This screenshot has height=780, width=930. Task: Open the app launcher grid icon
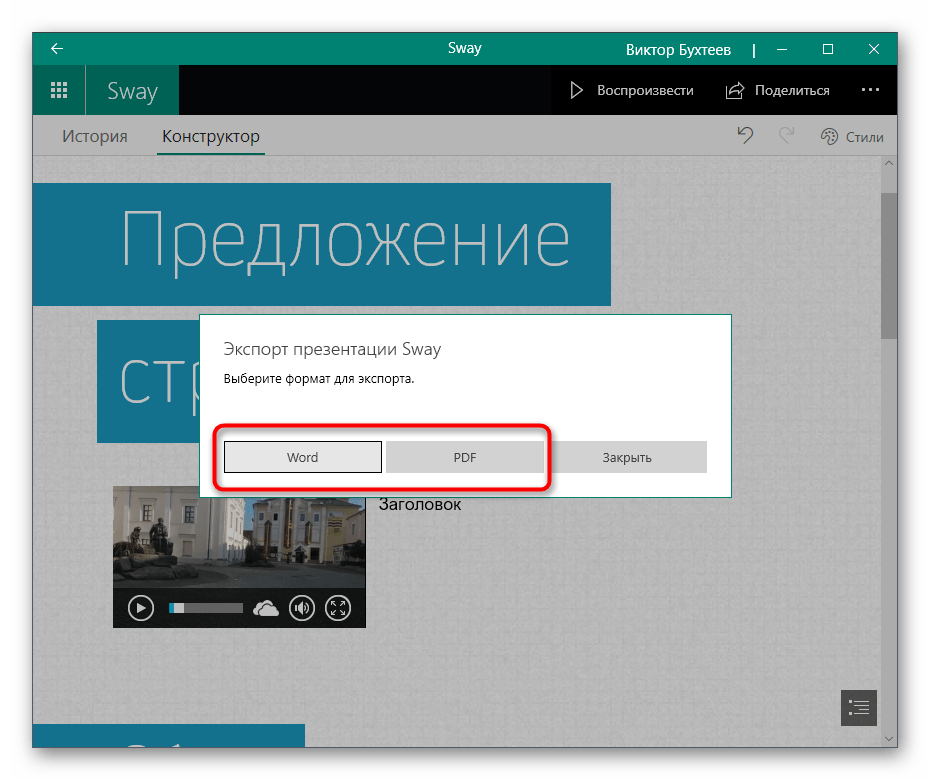click(x=59, y=90)
